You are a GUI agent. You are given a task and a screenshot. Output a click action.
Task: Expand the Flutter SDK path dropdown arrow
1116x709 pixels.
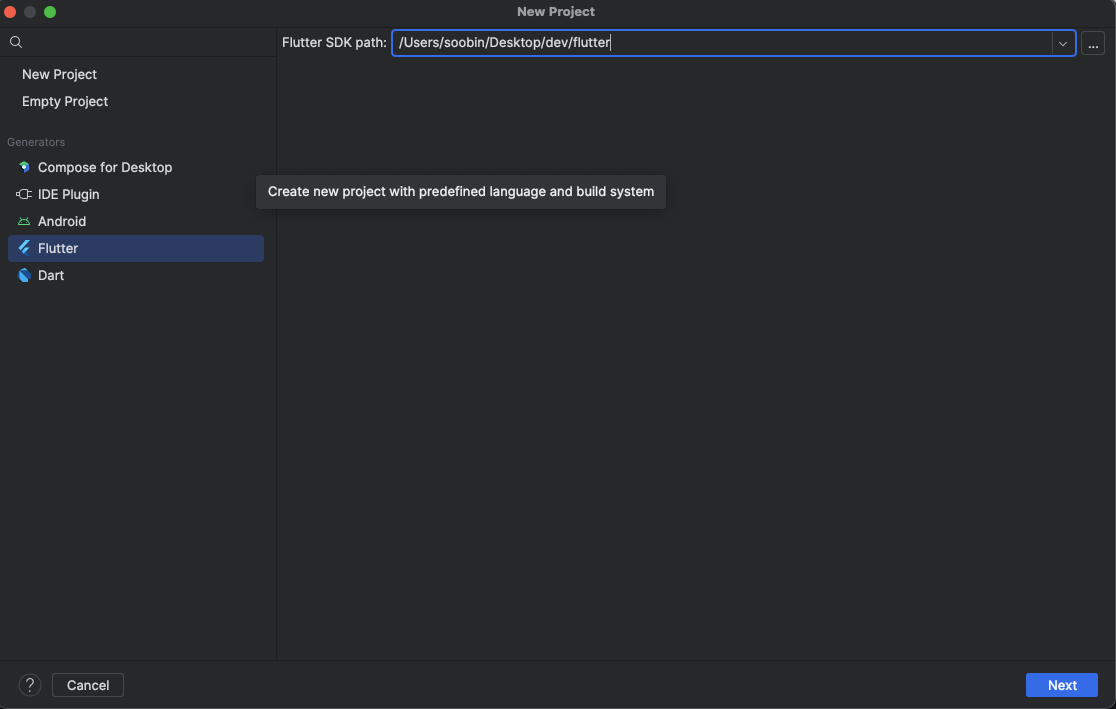[x=1063, y=43]
